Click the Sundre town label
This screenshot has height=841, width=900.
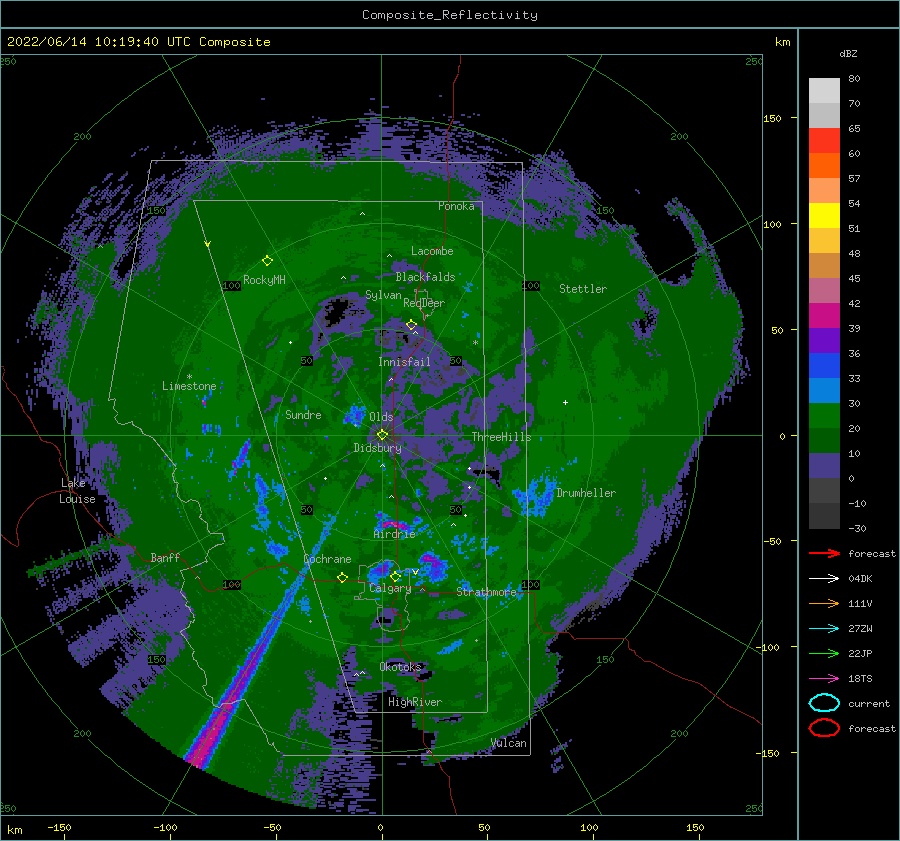303,414
